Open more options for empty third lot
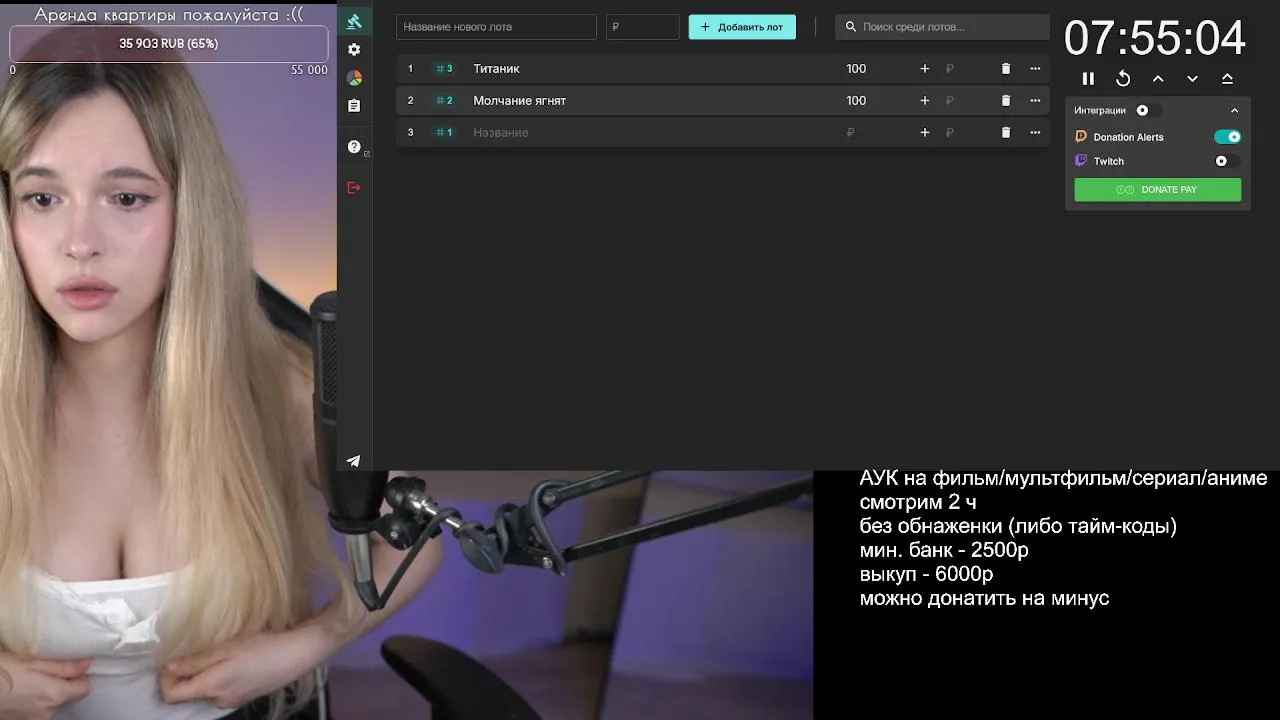 point(1035,133)
